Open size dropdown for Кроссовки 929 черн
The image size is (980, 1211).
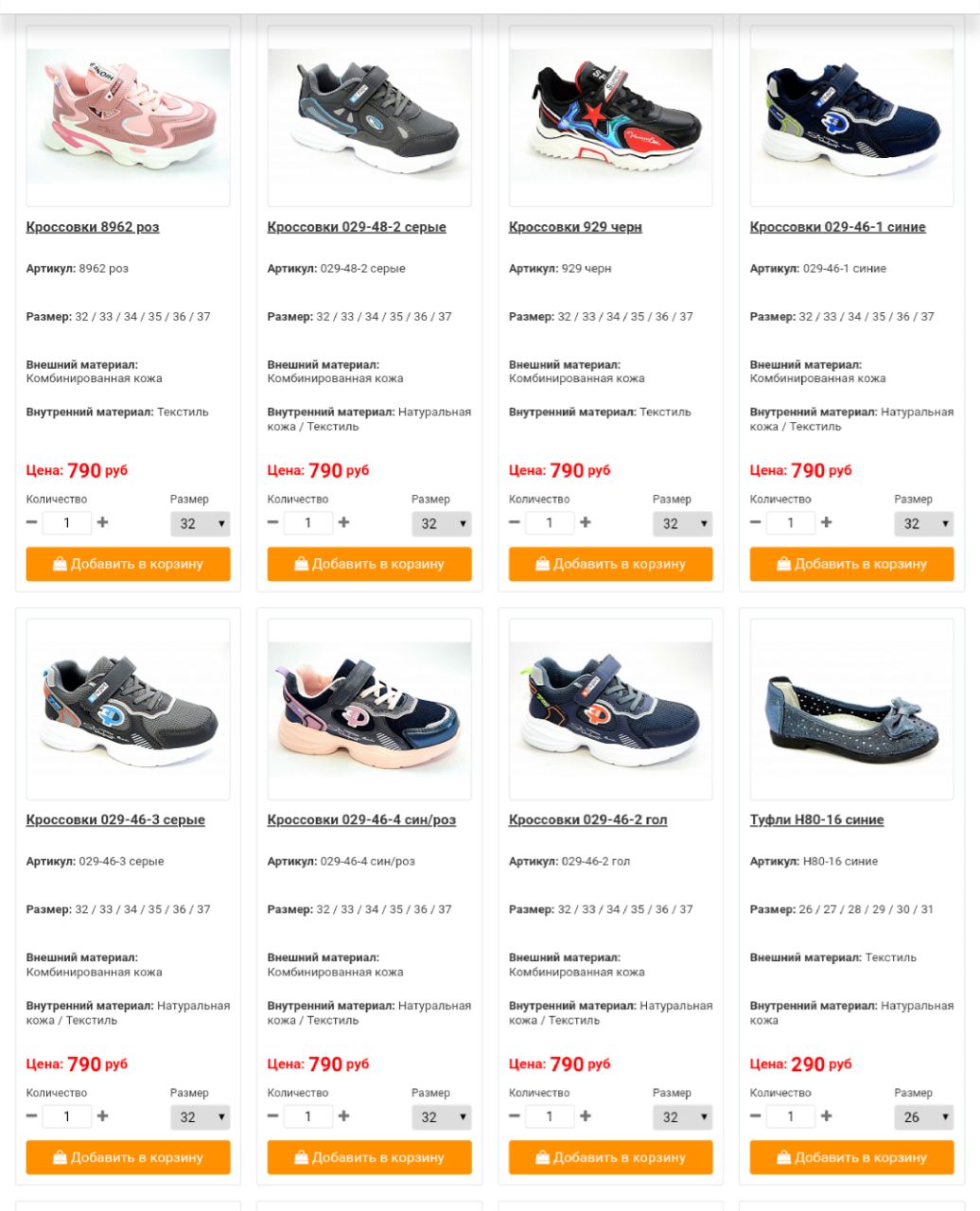683,523
